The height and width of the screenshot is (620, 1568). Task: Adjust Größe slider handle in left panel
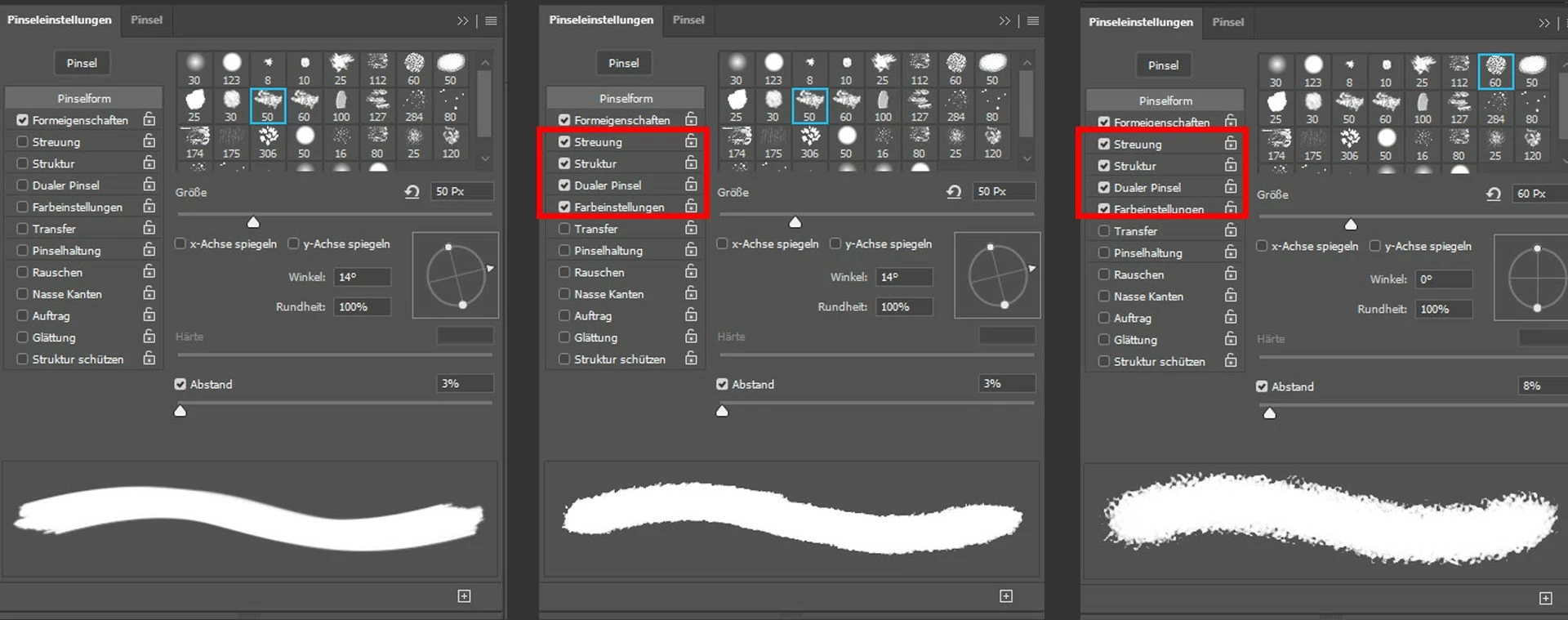point(253,222)
